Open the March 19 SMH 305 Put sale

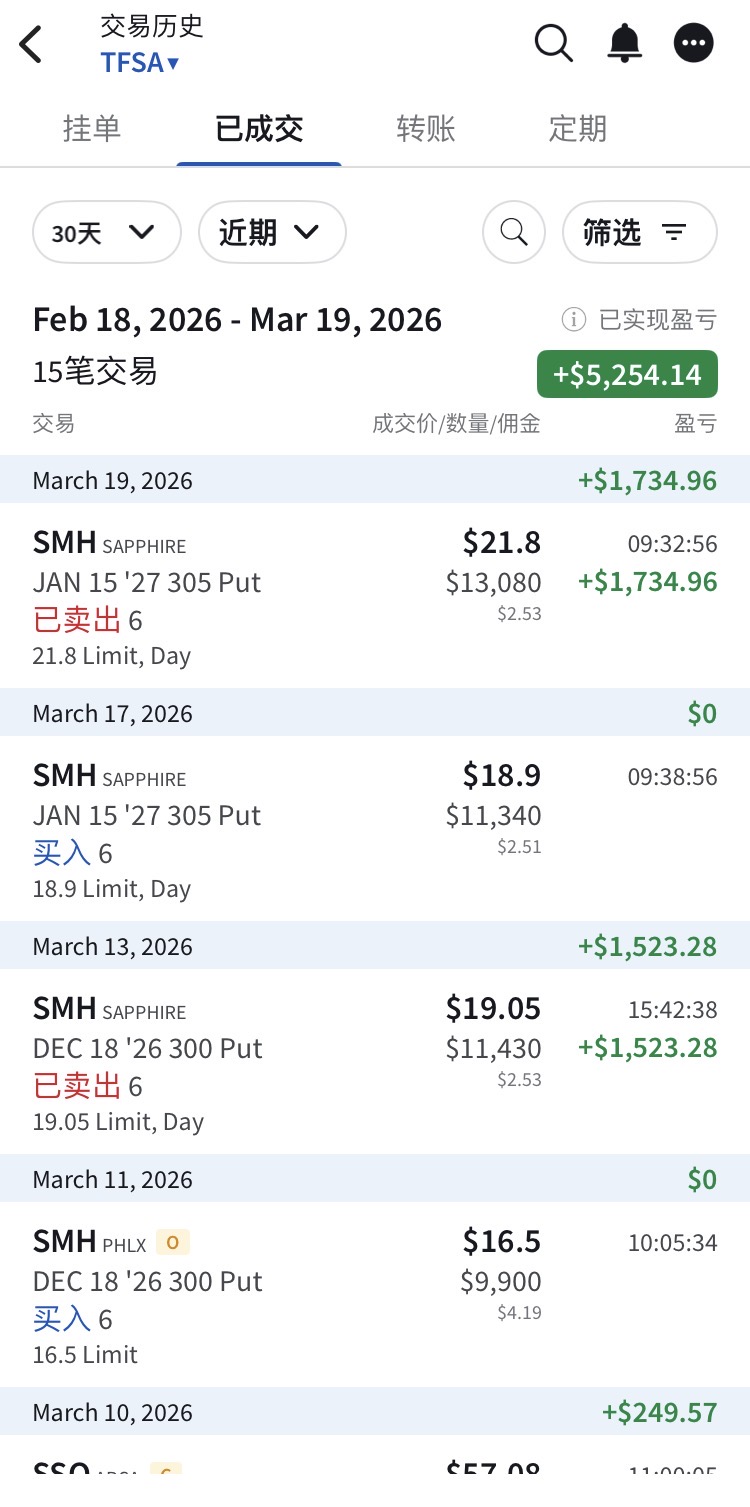(375, 596)
